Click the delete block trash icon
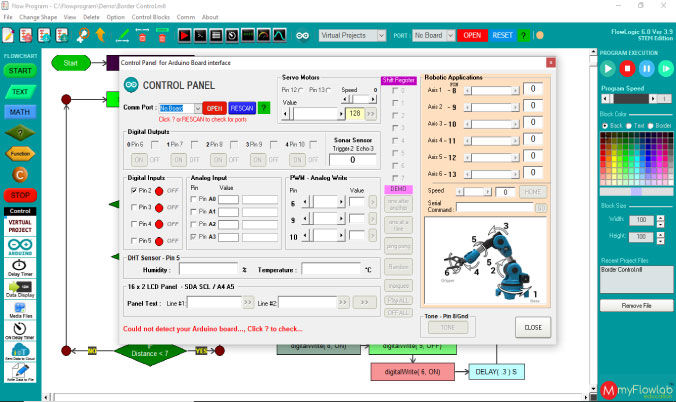676x402 pixels. [x=162, y=35]
